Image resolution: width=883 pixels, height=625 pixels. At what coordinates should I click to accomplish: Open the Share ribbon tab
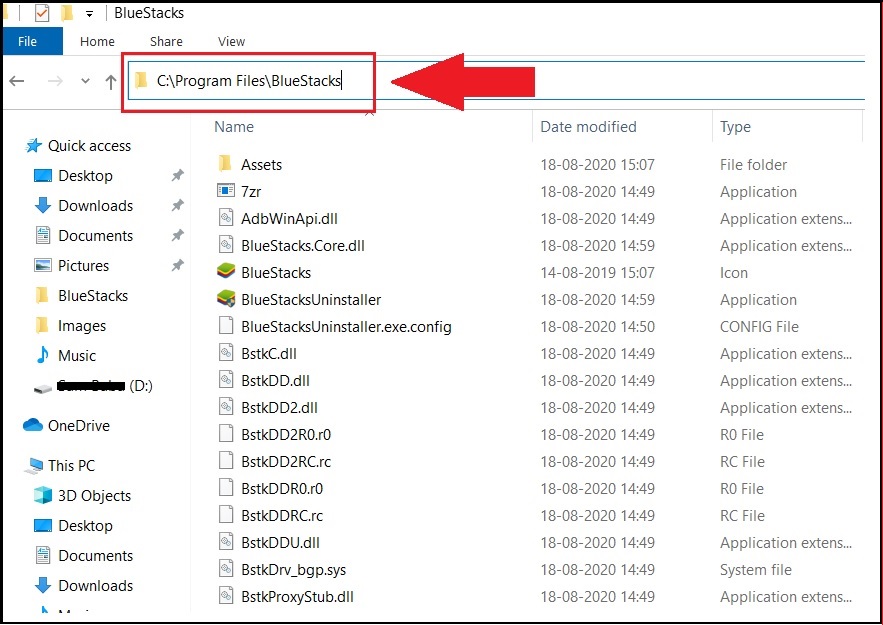(166, 42)
